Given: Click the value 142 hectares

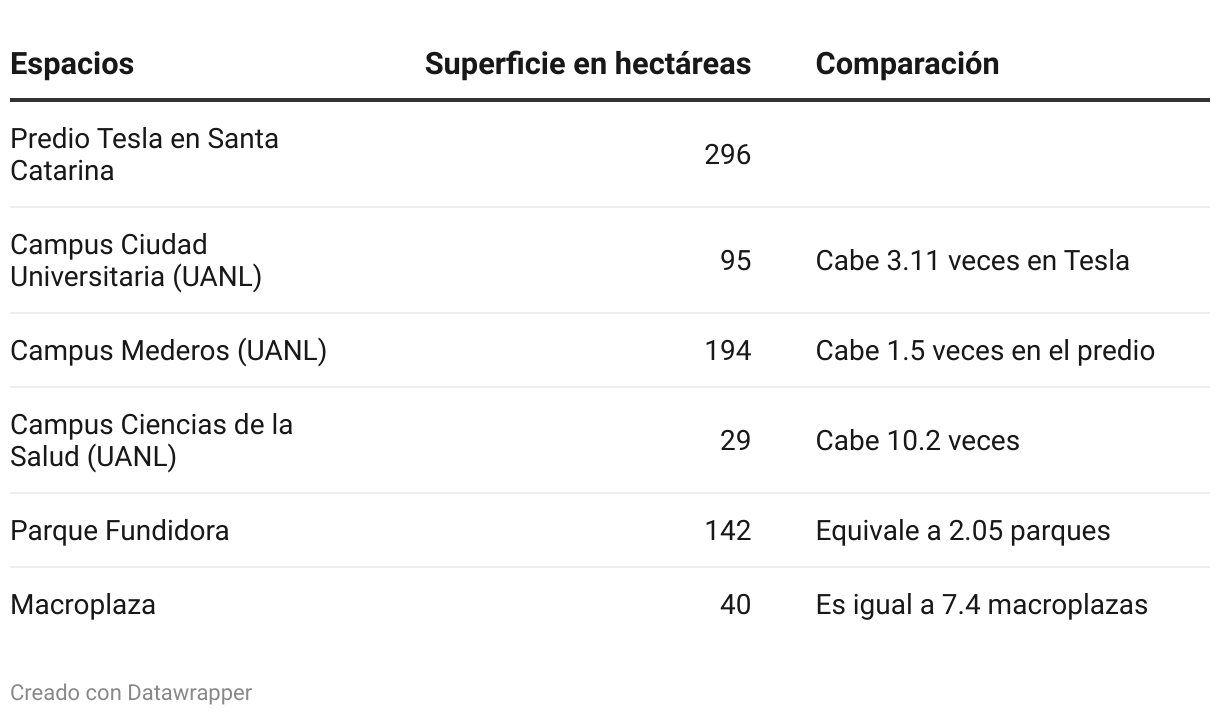Looking at the screenshot, I should [x=727, y=530].
